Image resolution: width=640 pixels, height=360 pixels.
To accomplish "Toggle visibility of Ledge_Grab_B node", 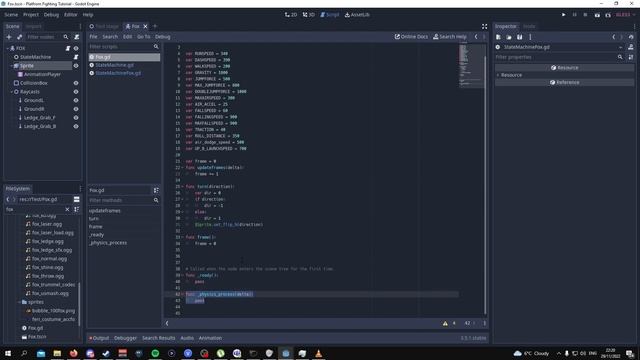I will pos(76,126).
